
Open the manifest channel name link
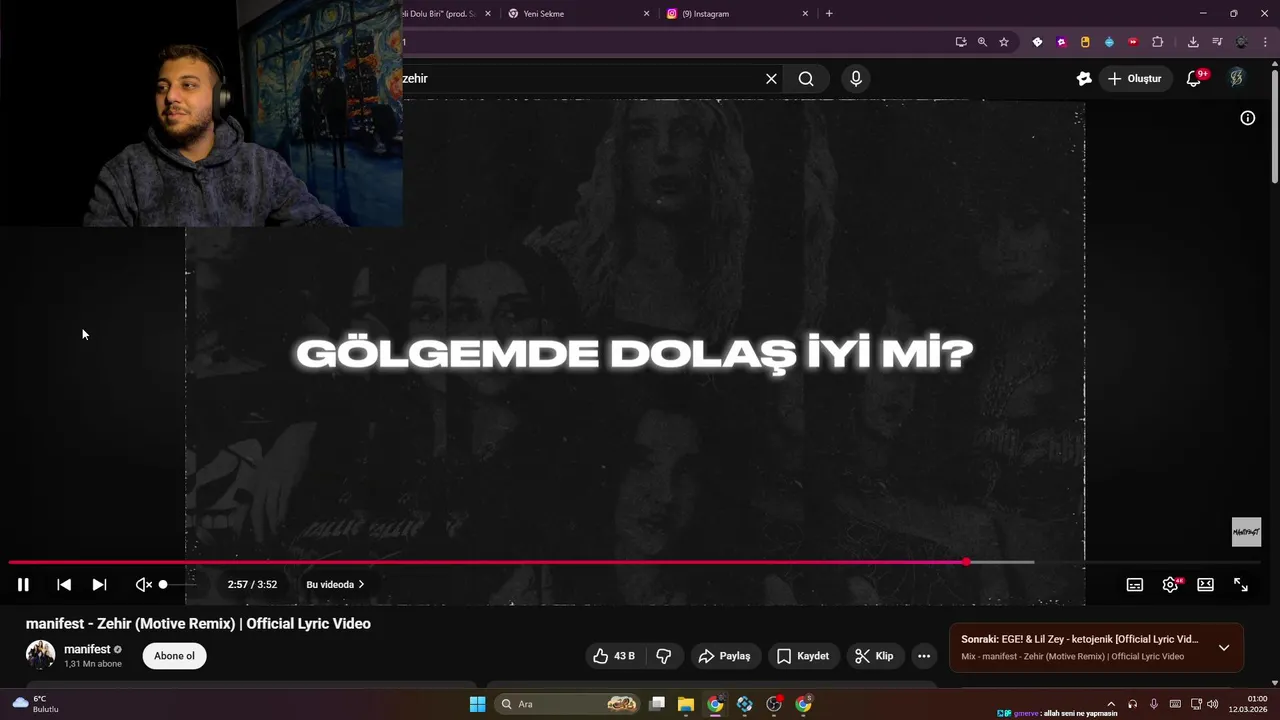point(87,649)
